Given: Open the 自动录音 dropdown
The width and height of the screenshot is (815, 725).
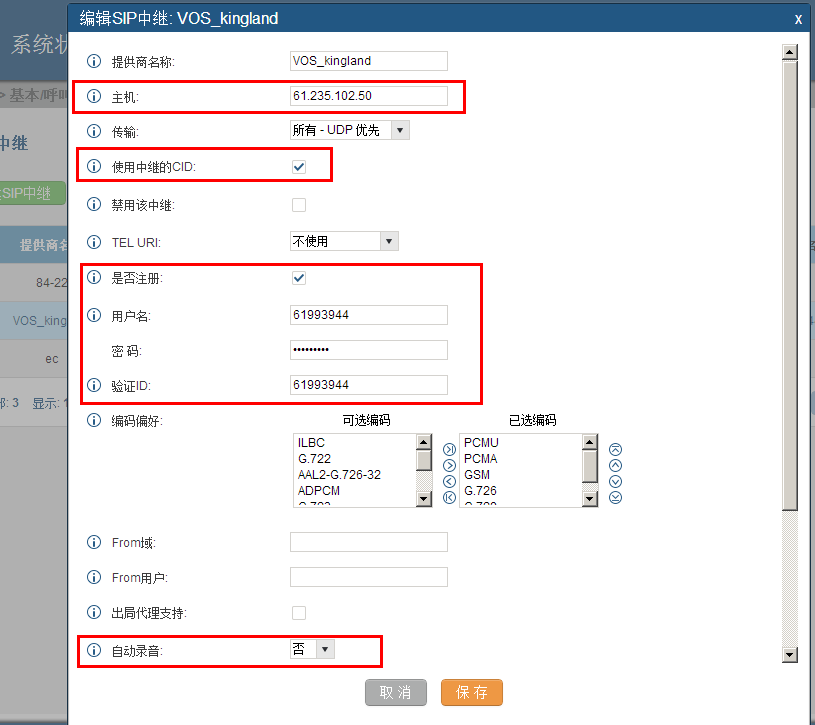Looking at the screenshot, I should tap(312, 650).
